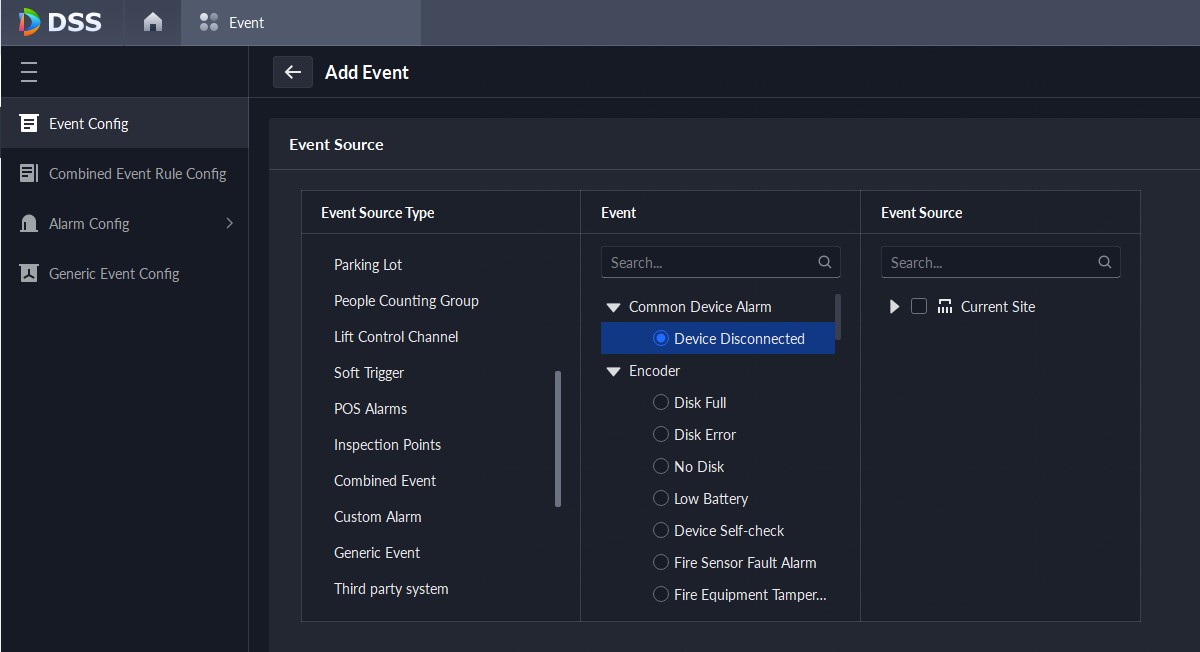Expand the Current Site tree

[895, 306]
